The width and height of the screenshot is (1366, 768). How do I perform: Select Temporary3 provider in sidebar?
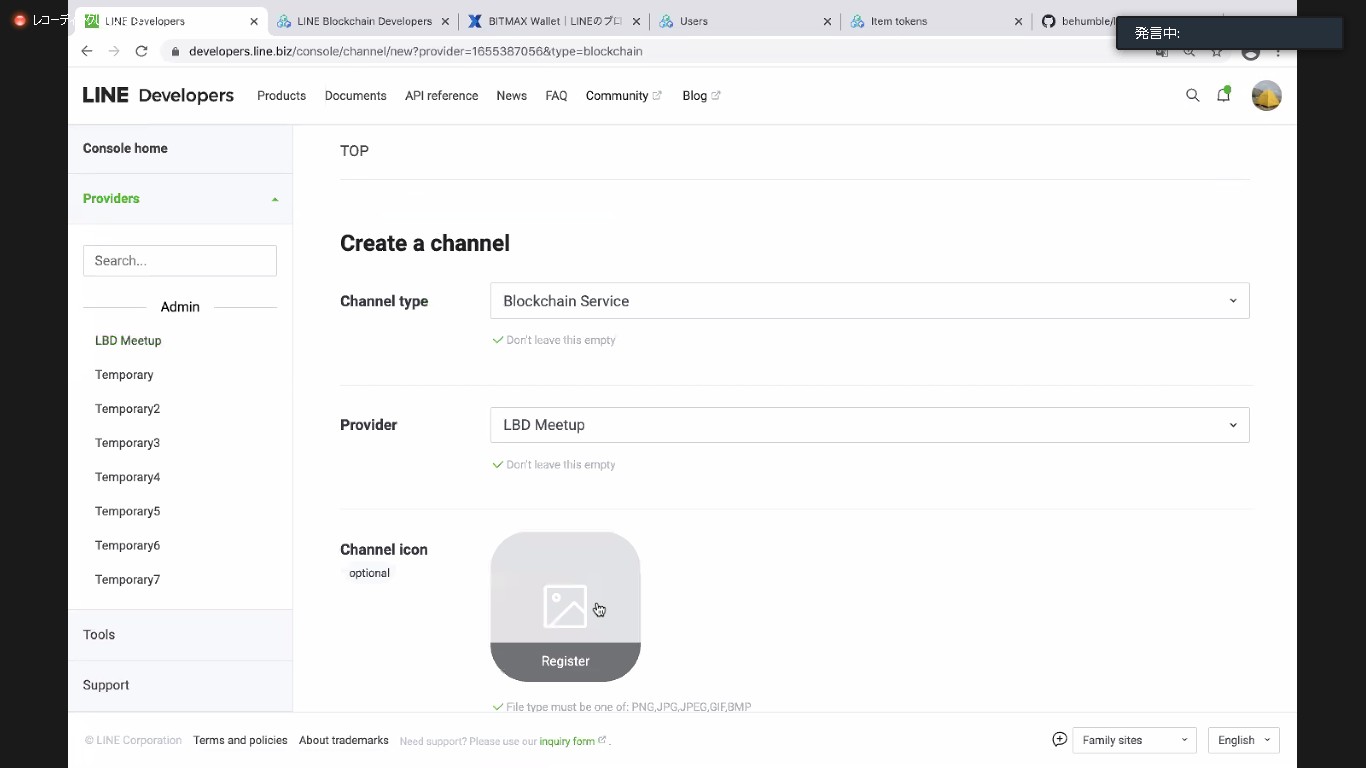click(127, 443)
